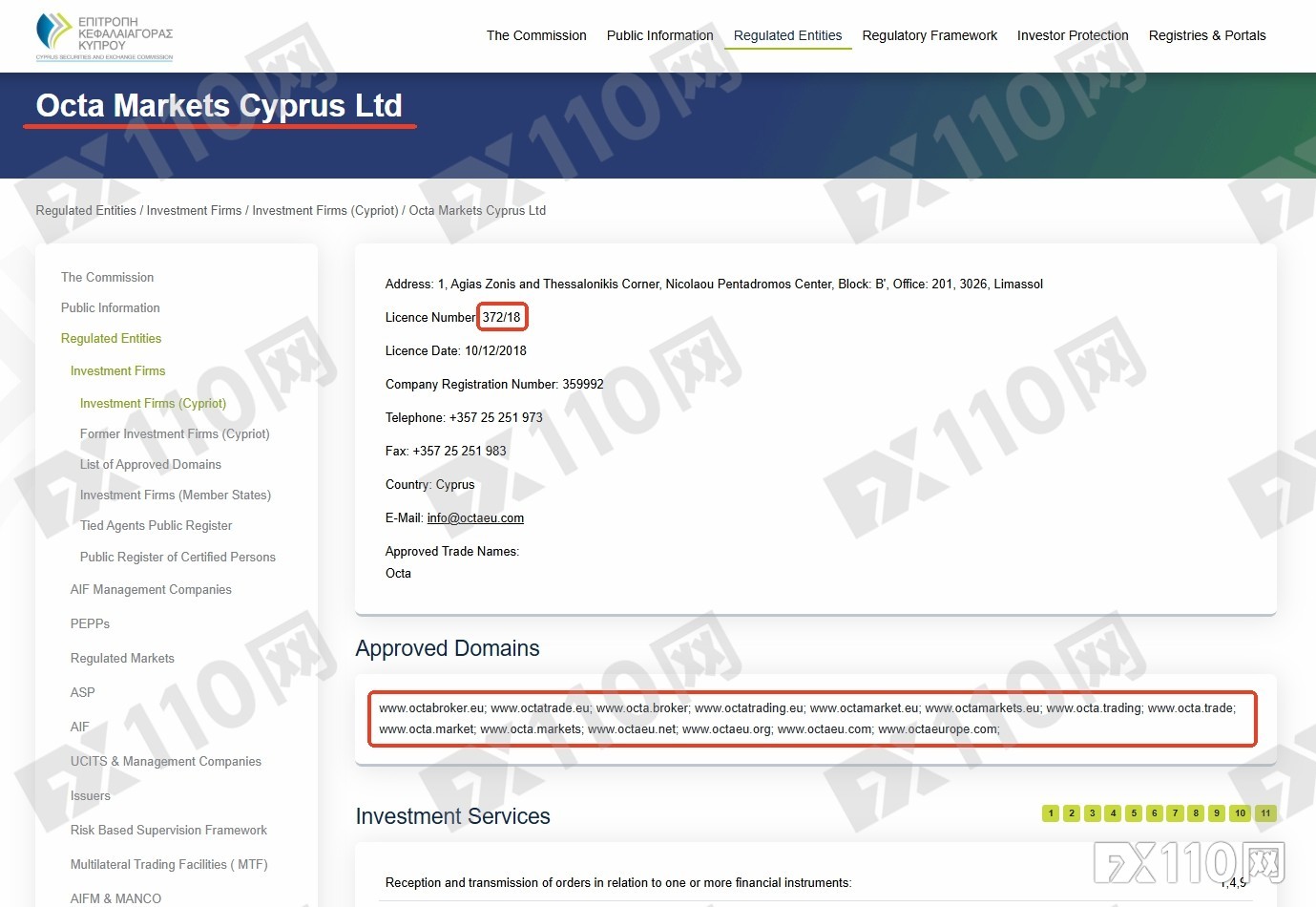Click Company Registration Number 359992 text
The height and width of the screenshot is (907, 1316).
tap(494, 384)
